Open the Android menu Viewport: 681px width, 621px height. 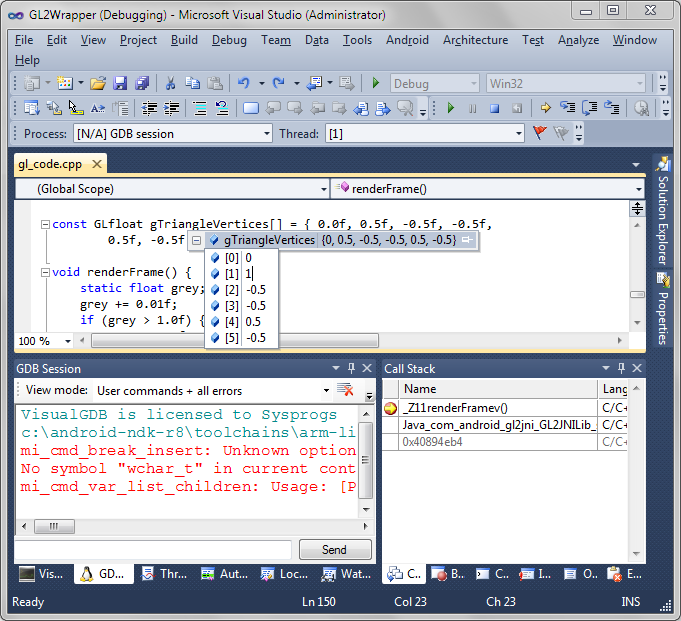pos(407,40)
